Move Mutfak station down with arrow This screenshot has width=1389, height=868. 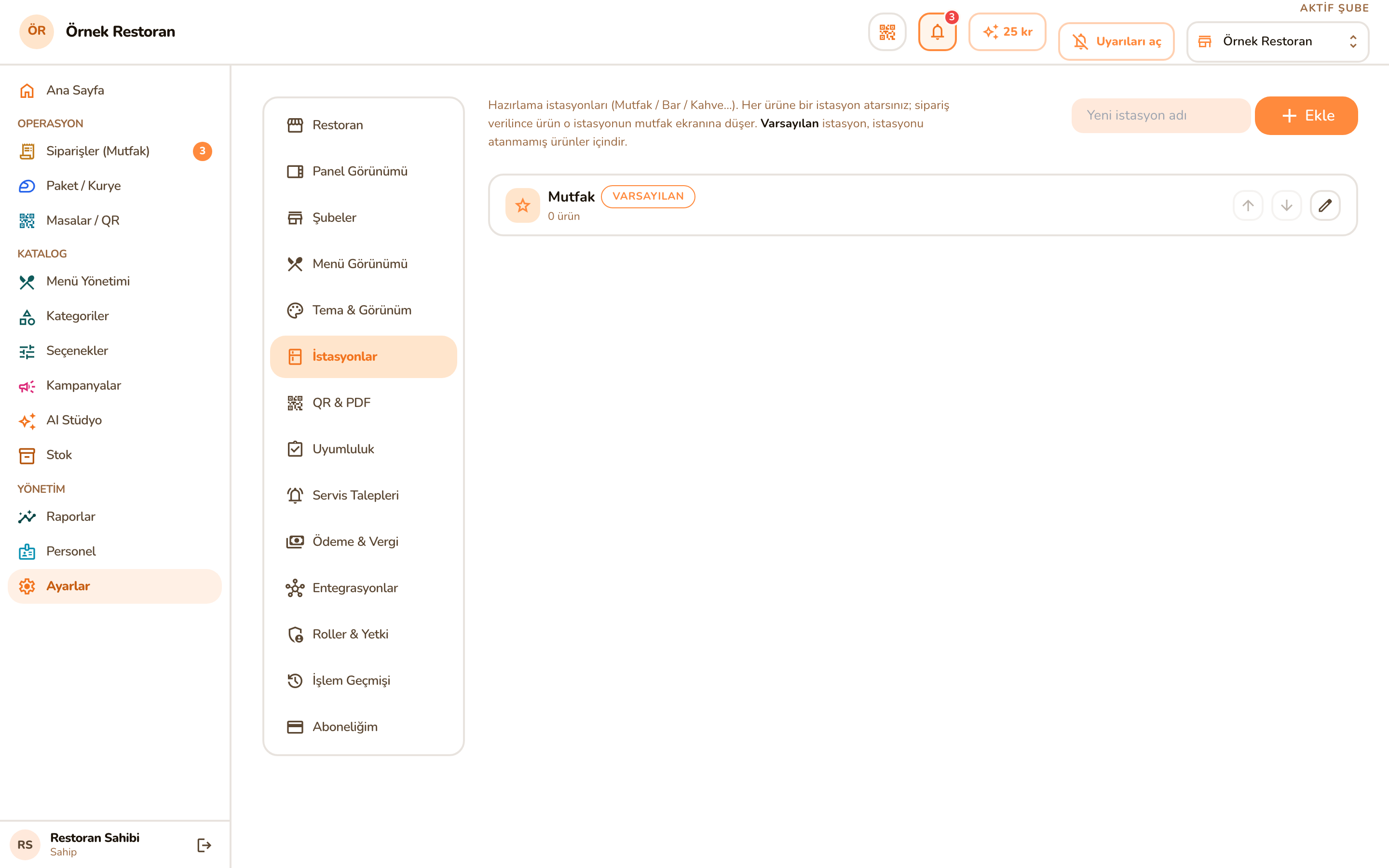pos(1286,205)
